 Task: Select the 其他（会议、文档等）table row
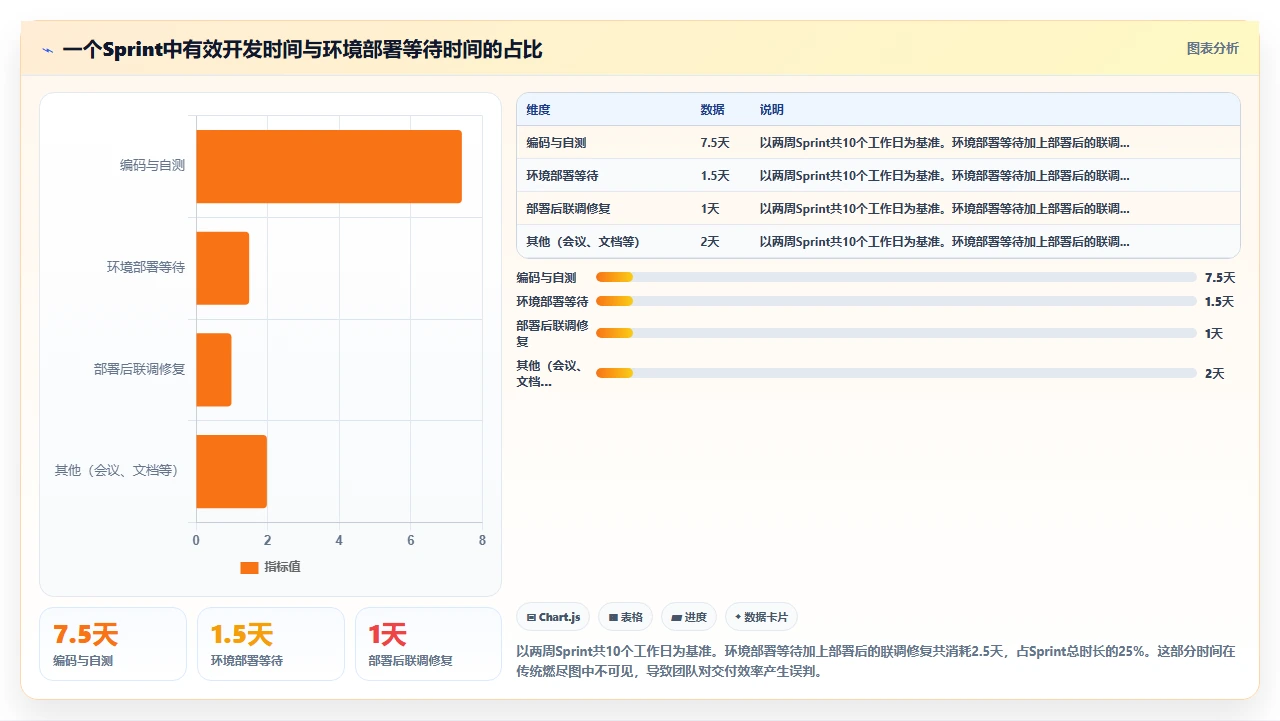click(x=878, y=242)
